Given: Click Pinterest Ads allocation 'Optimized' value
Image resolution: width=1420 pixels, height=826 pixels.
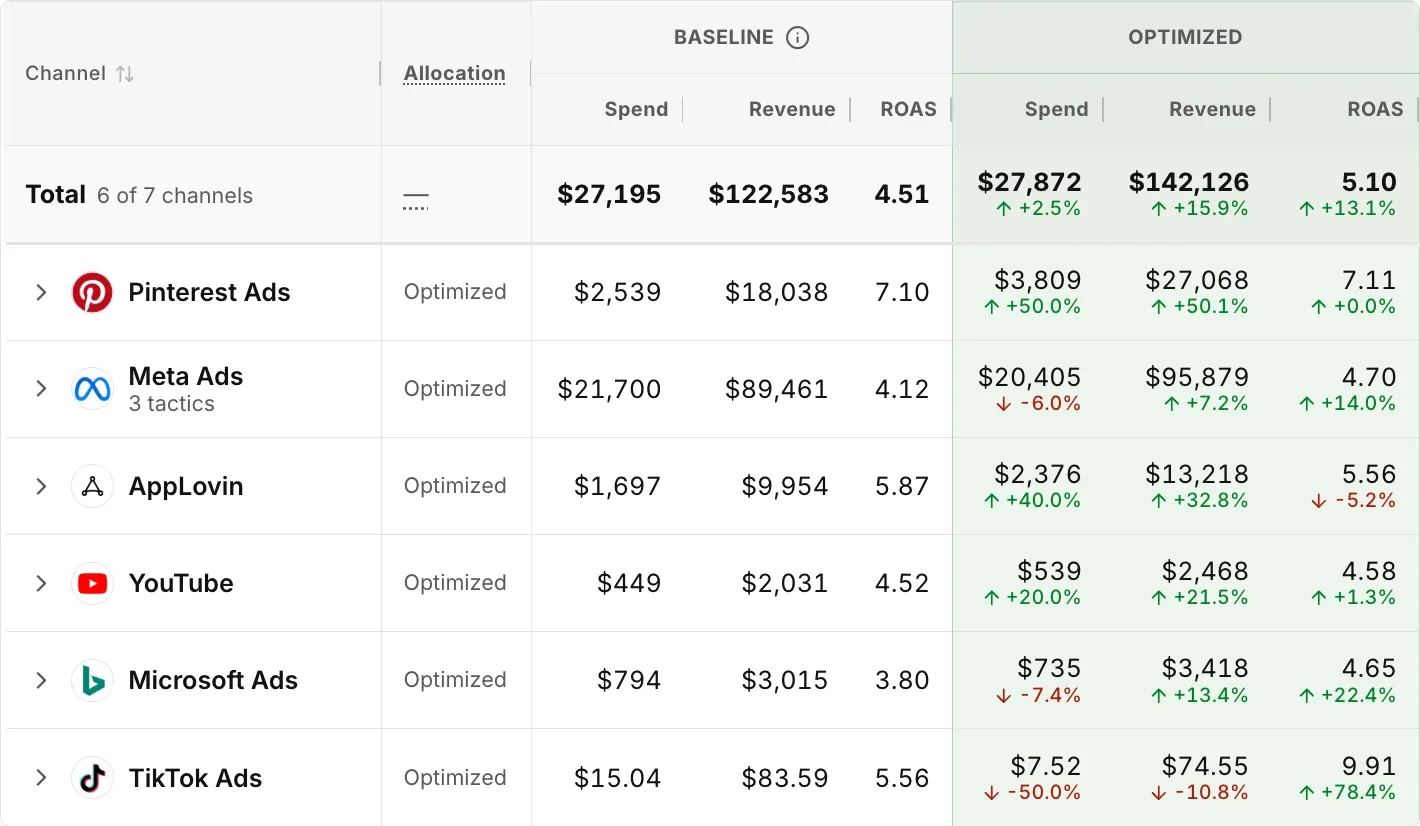Looking at the screenshot, I should click(x=455, y=292).
